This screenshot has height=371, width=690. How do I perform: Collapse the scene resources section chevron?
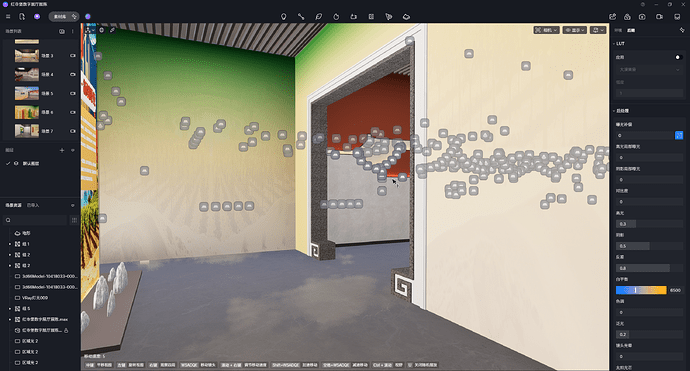(x=73, y=205)
